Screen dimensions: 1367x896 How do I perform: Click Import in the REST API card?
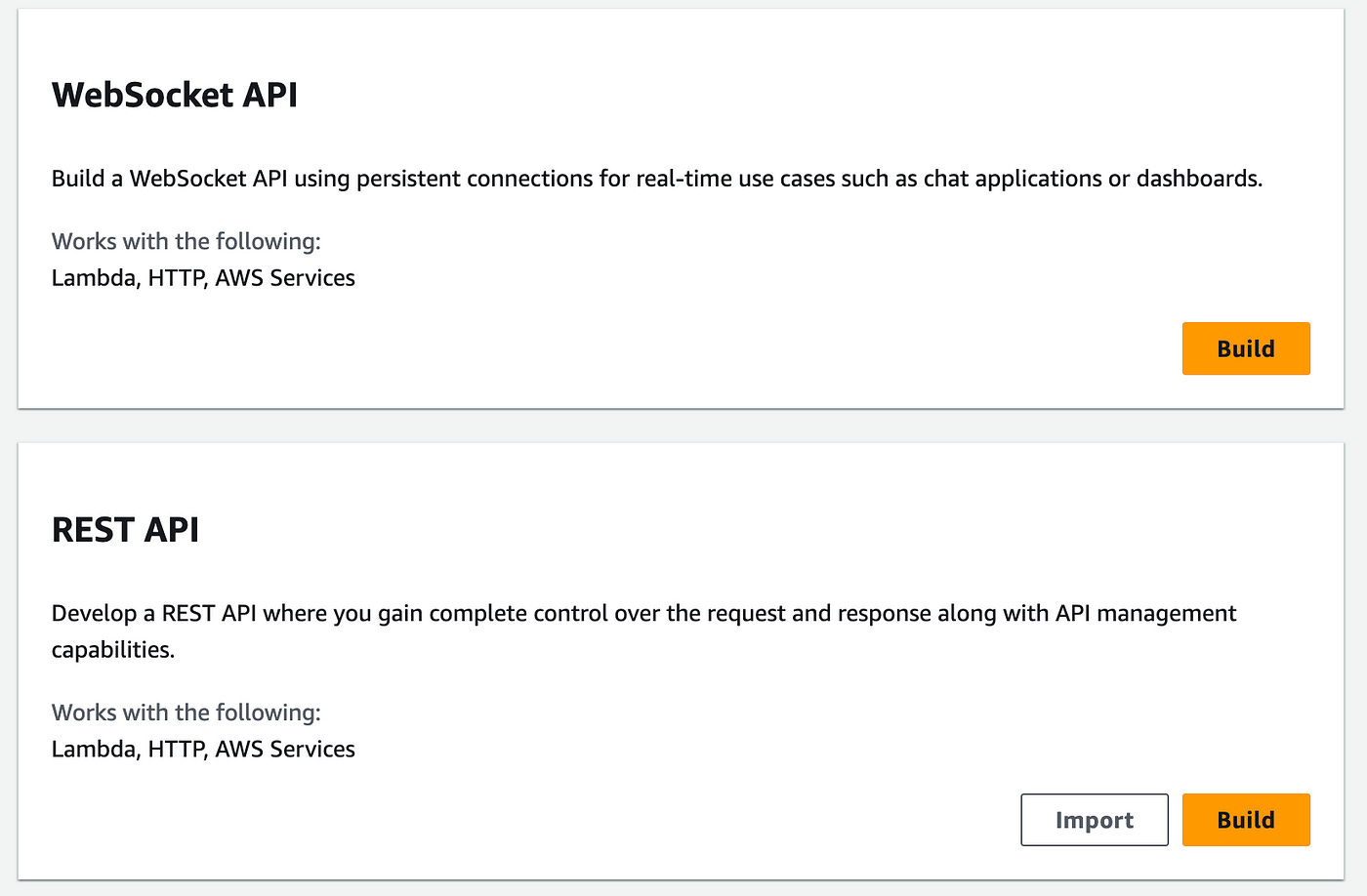pos(1094,820)
